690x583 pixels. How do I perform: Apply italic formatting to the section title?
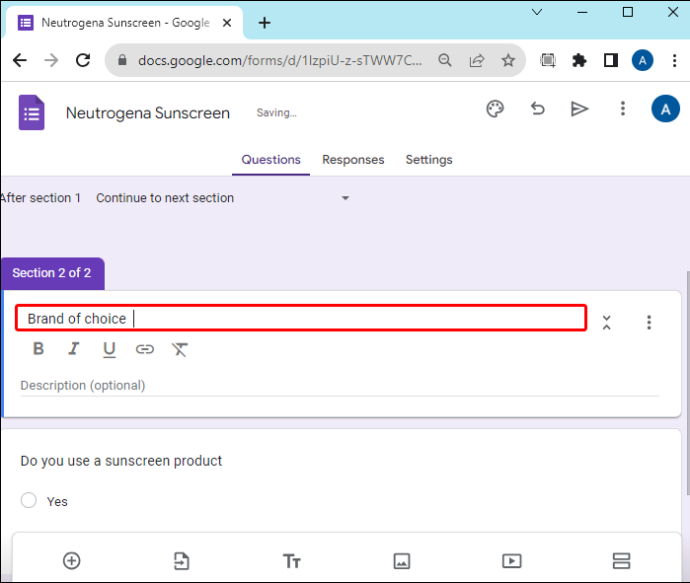coord(73,349)
